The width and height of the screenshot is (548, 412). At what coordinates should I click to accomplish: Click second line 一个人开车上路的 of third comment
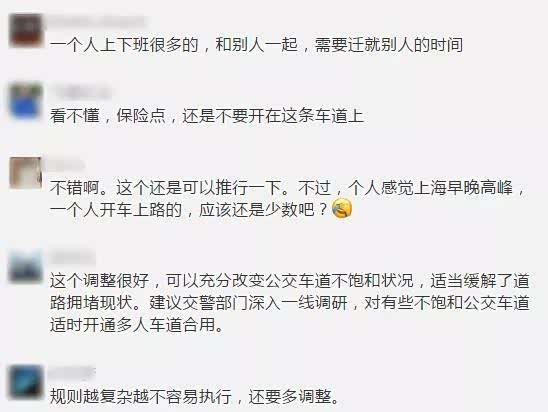[x=201, y=209]
